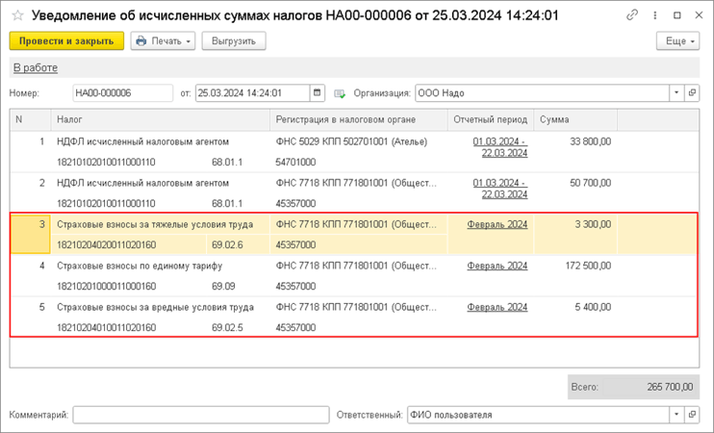Copy link to this document

click(632, 16)
